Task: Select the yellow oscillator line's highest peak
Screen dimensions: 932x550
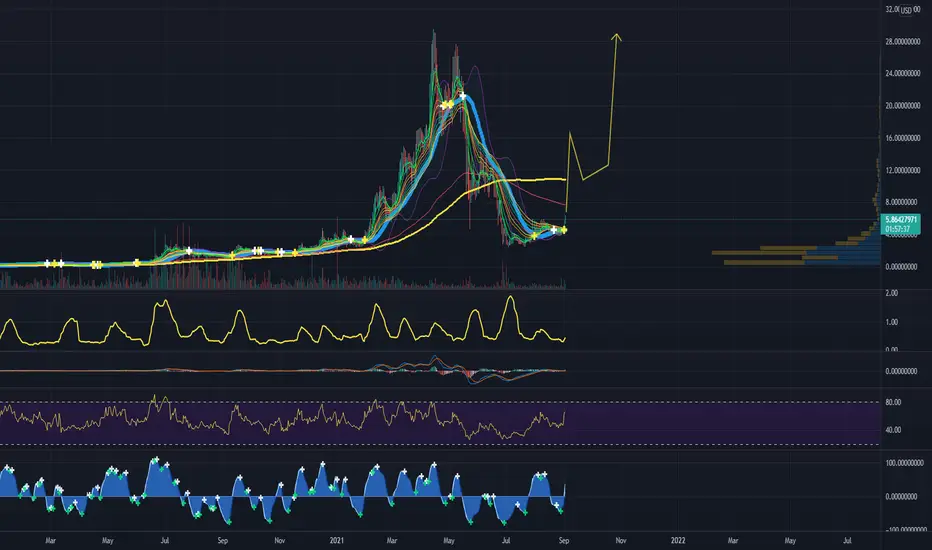Action: tap(510, 296)
